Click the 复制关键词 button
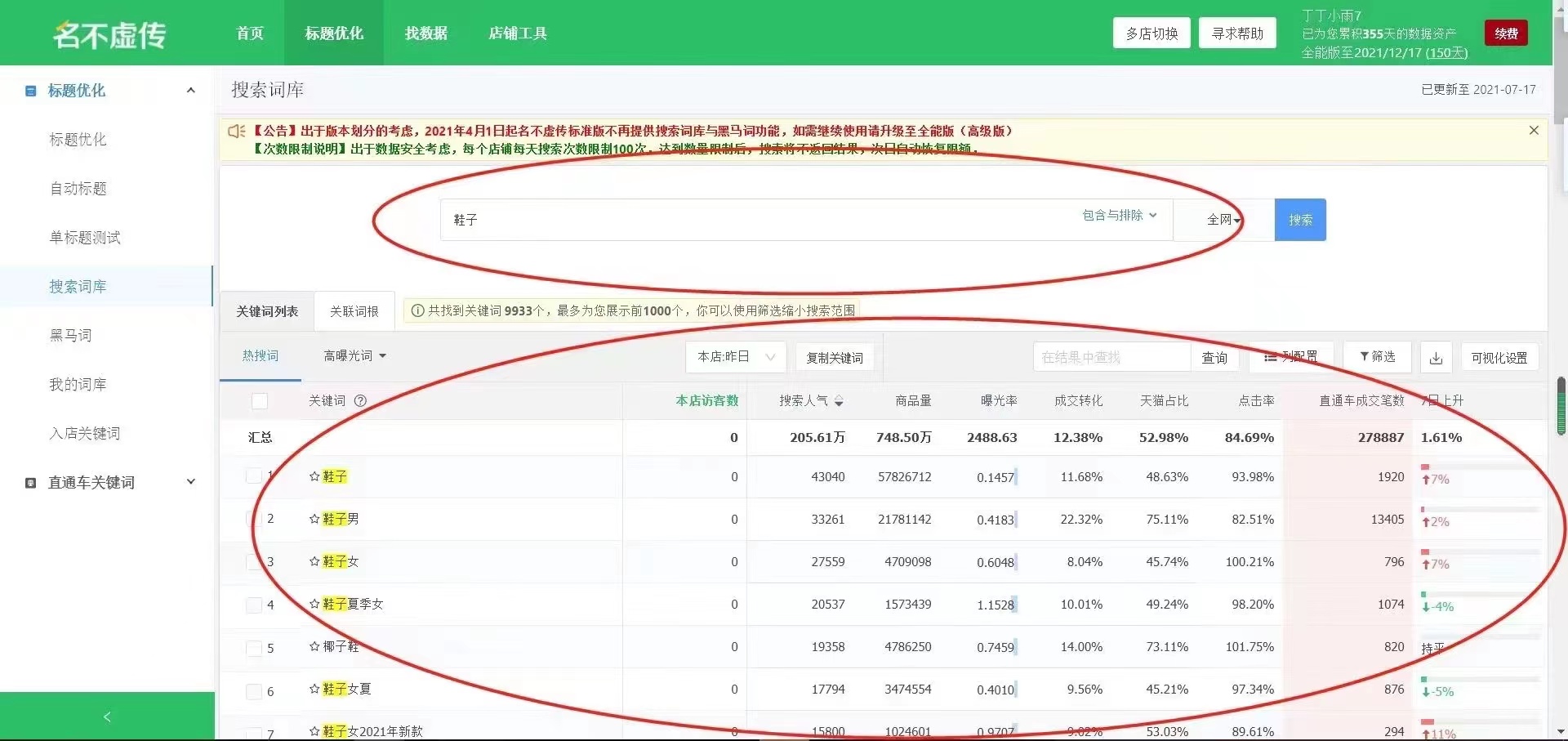This screenshot has height=741, width=1568. (x=834, y=358)
